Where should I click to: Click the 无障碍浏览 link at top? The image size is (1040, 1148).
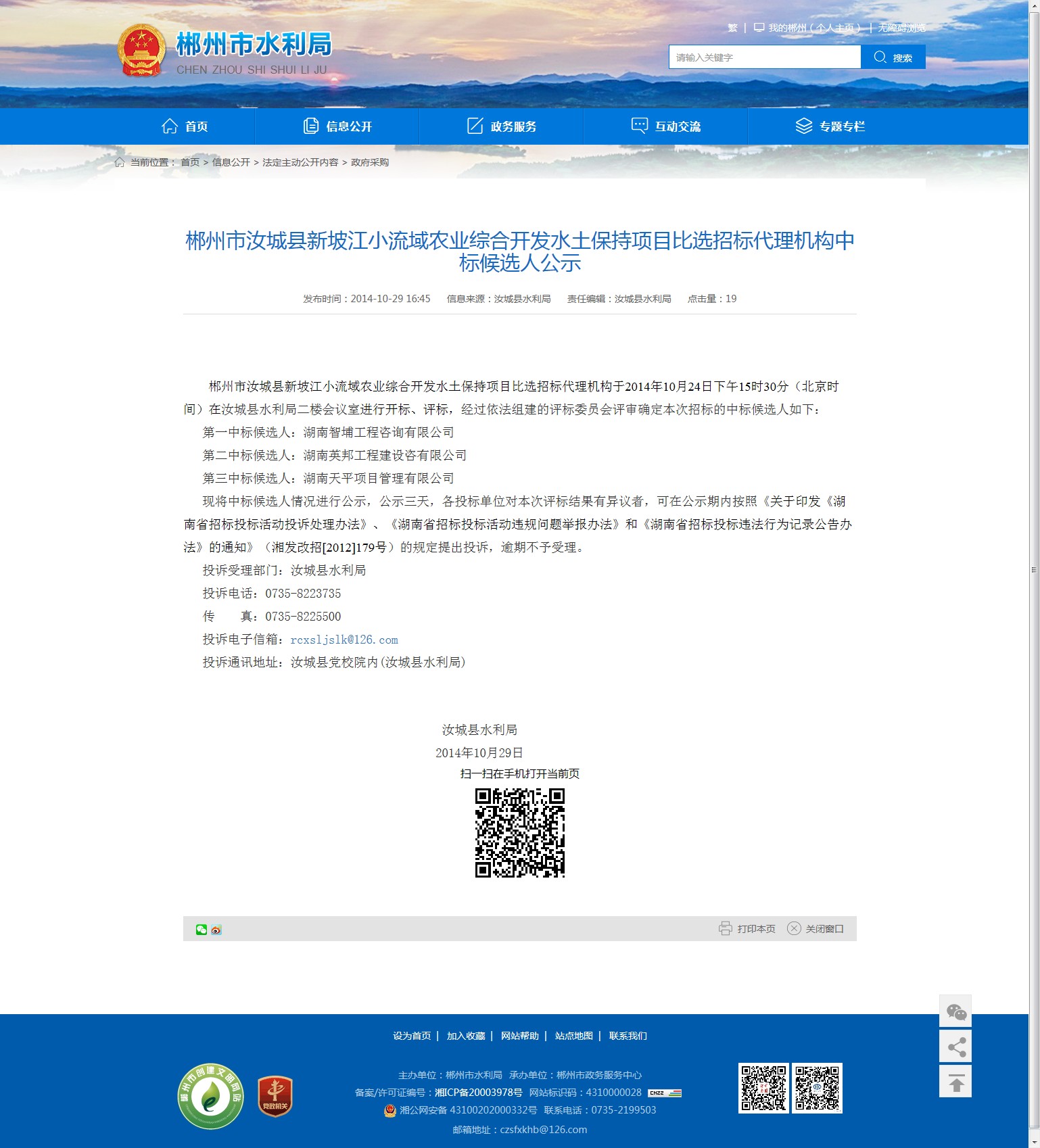coord(901,28)
